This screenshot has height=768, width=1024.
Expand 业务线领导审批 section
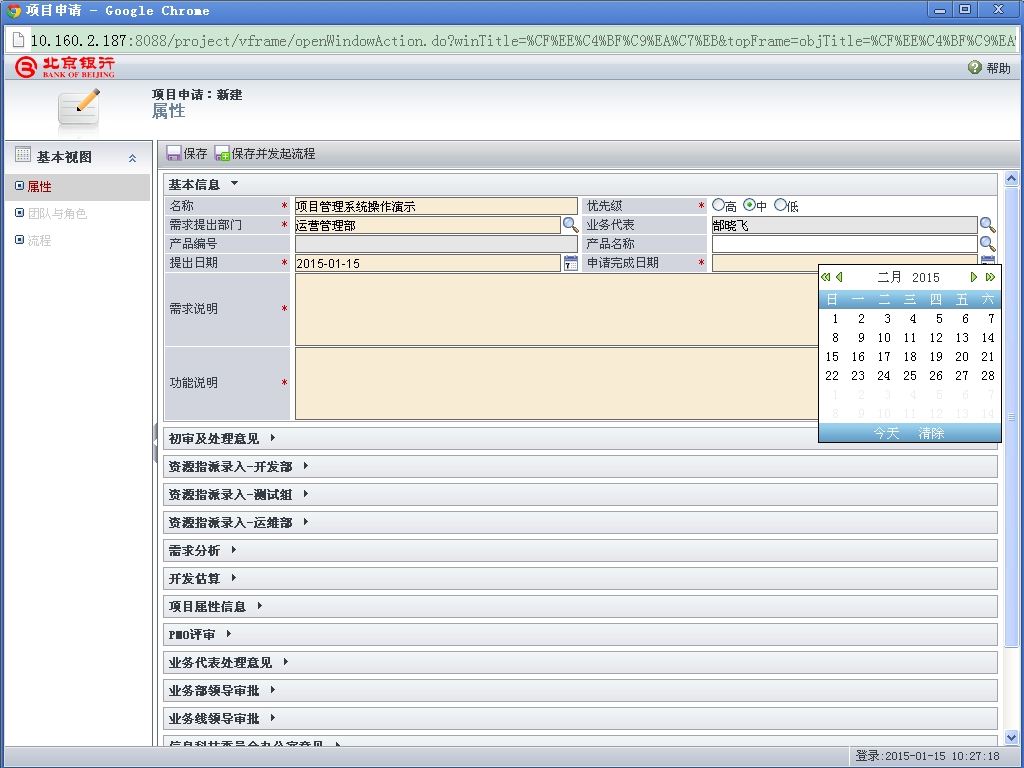(x=272, y=718)
